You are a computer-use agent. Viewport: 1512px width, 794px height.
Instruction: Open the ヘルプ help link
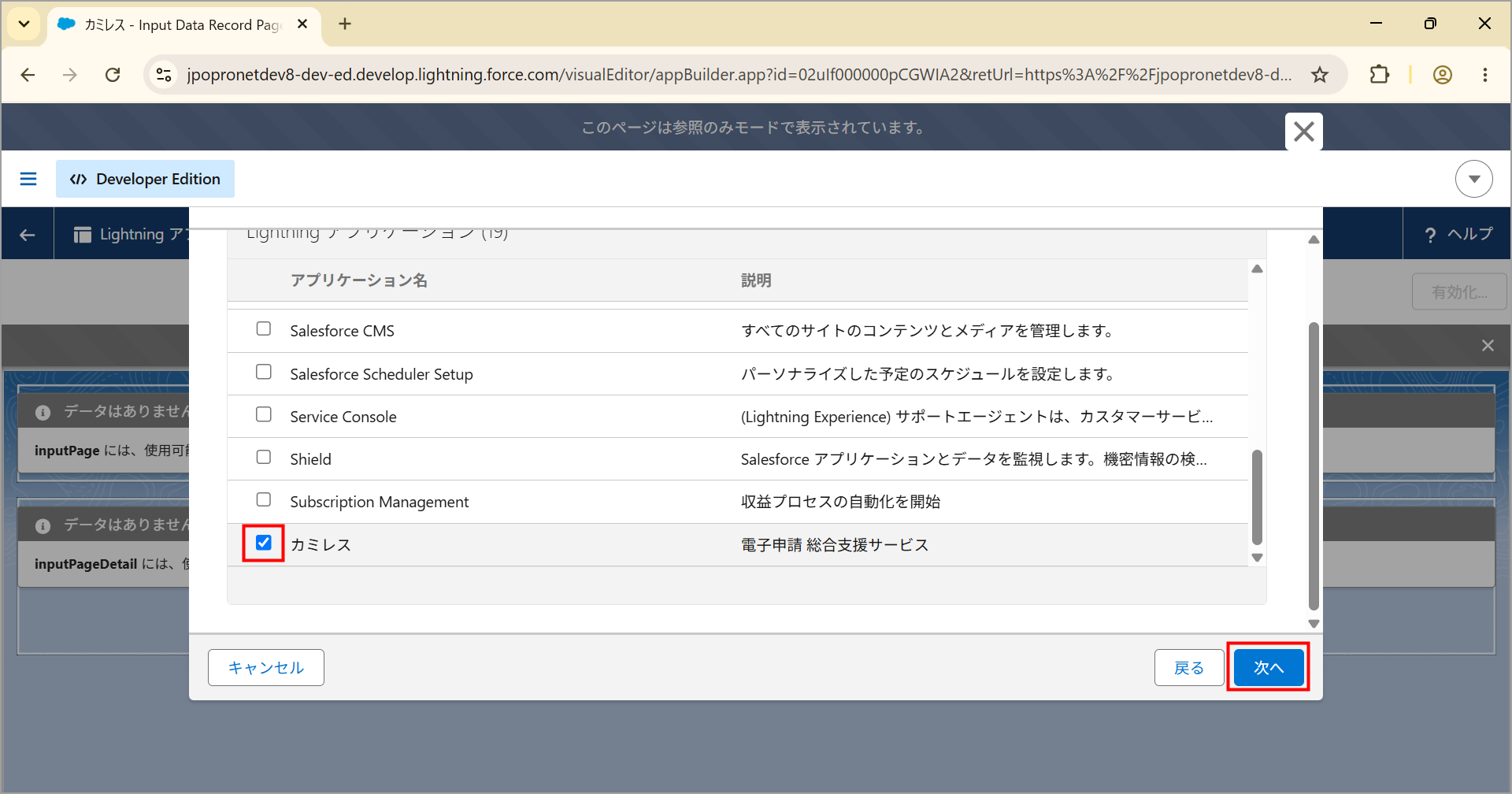[x=1458, y=234]
